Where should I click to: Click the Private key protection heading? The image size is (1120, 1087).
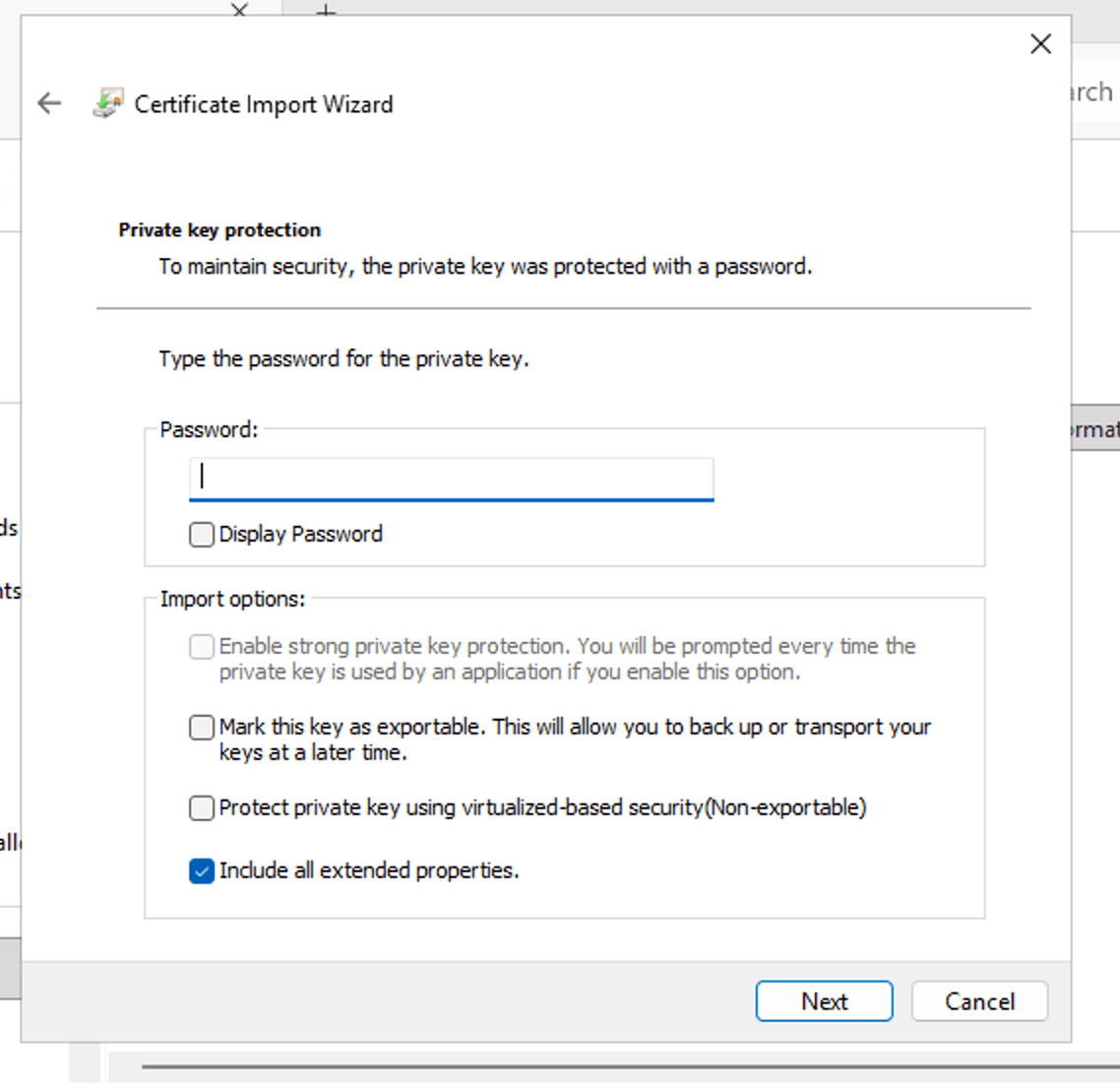219,230
